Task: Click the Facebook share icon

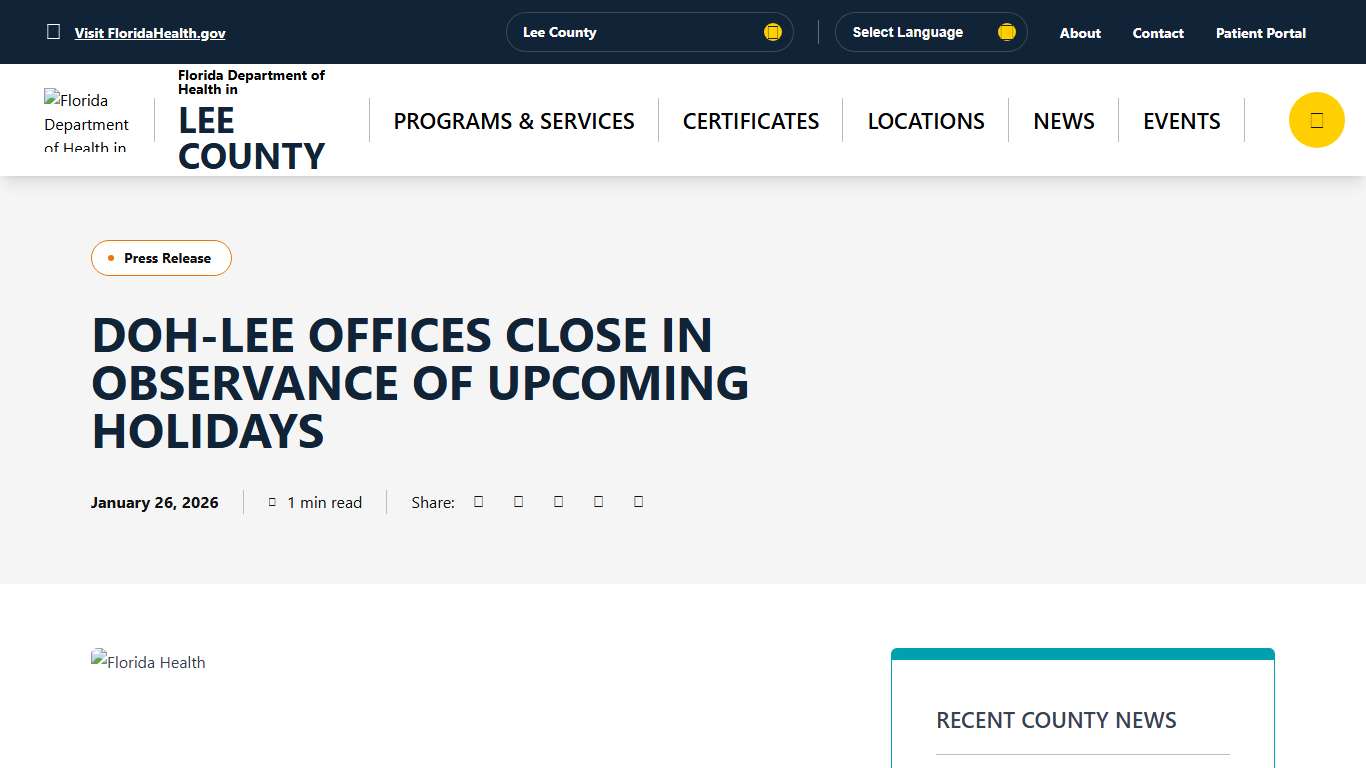Action: (x=478, y=501)
